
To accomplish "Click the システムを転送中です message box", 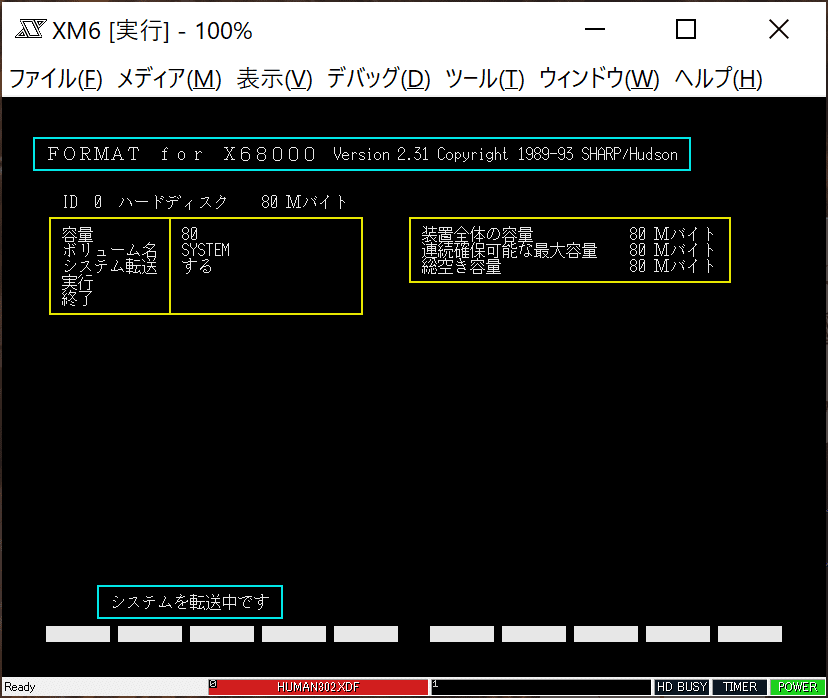I will (190, 602).
